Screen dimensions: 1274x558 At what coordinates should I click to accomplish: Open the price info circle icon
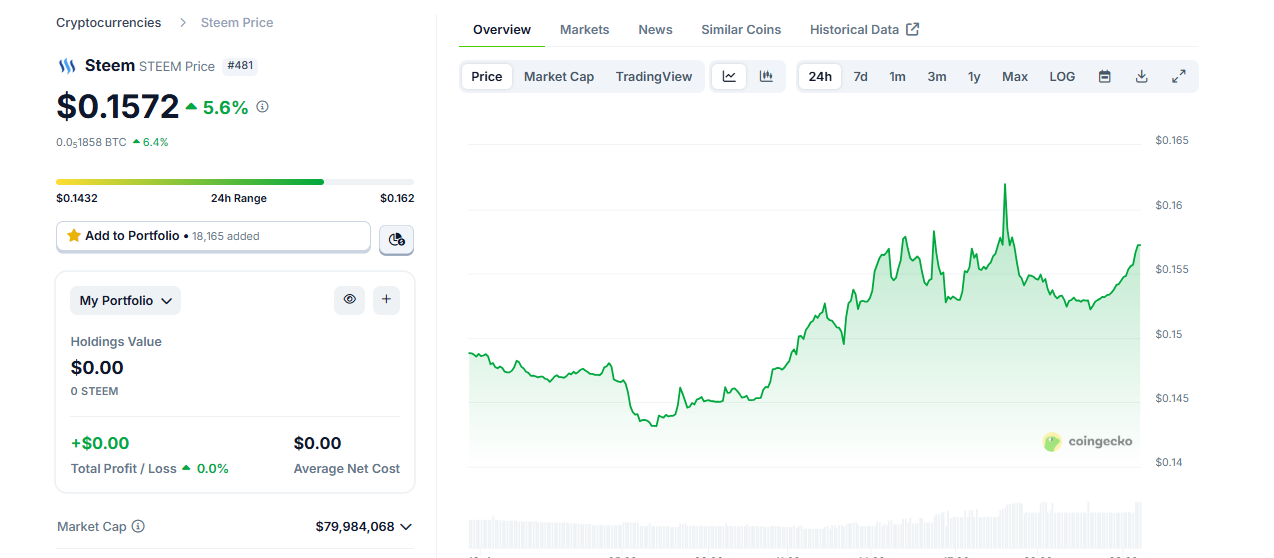(262, 106)
